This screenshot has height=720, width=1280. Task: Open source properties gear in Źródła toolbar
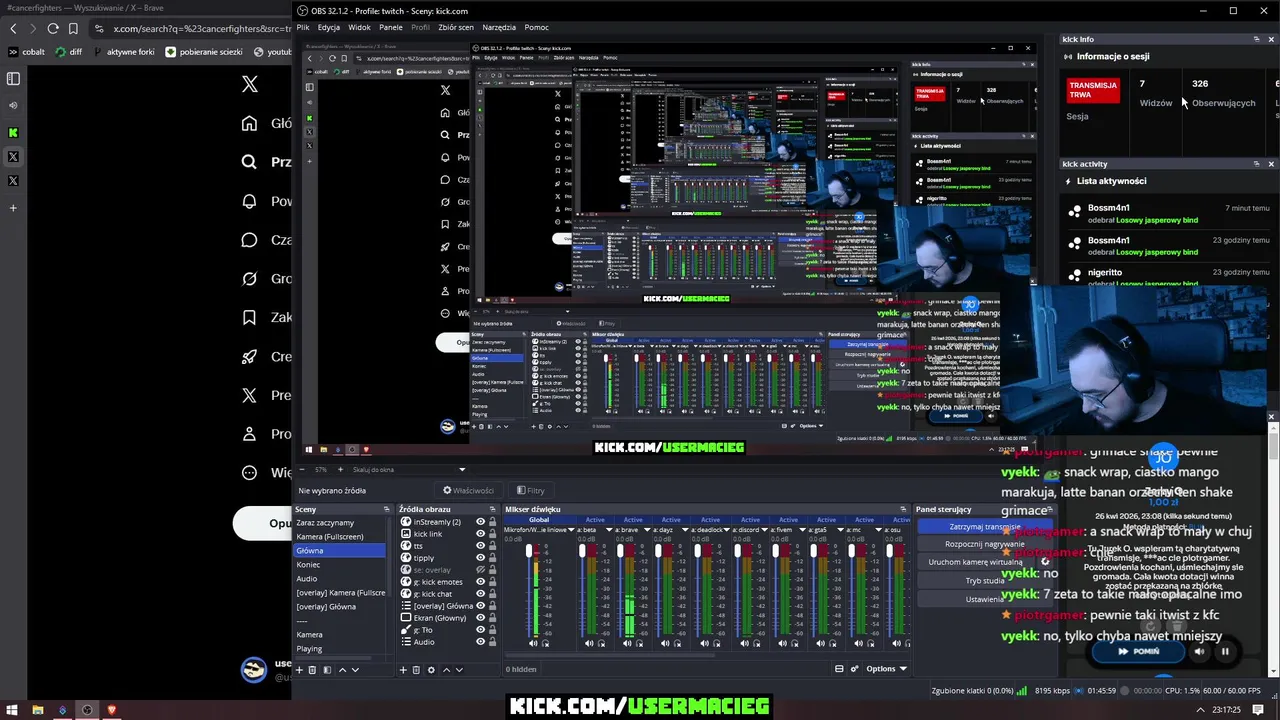[431, 670]
